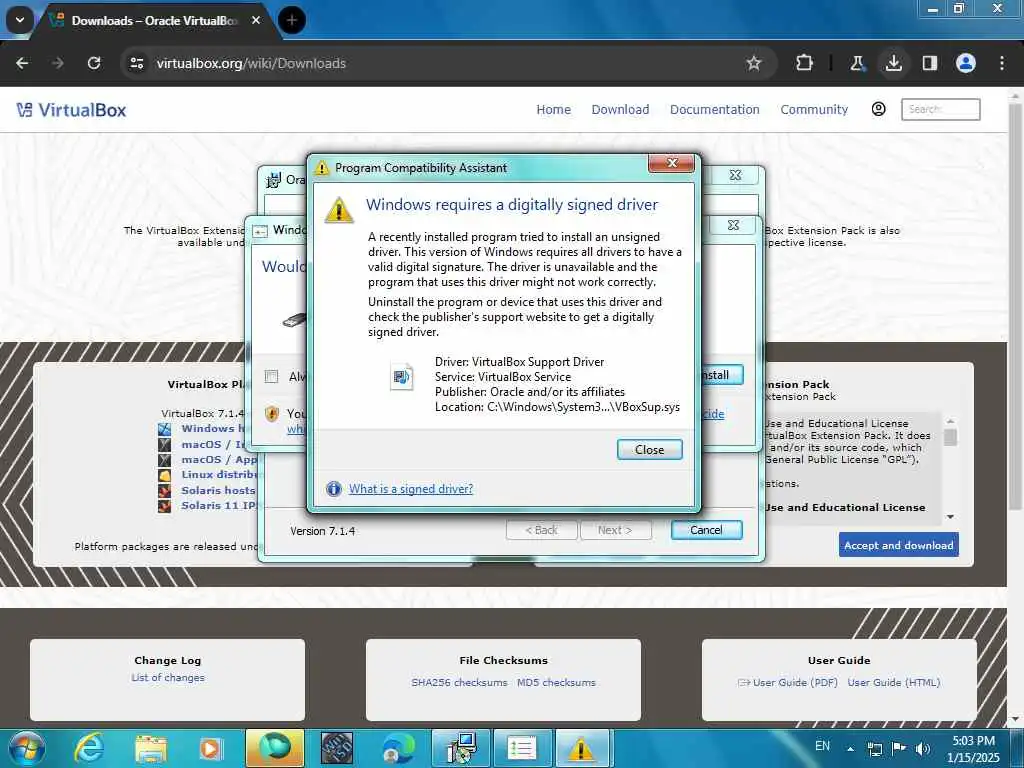
Task: Click the Windows hosts platform icon
Action: point(165,429)
